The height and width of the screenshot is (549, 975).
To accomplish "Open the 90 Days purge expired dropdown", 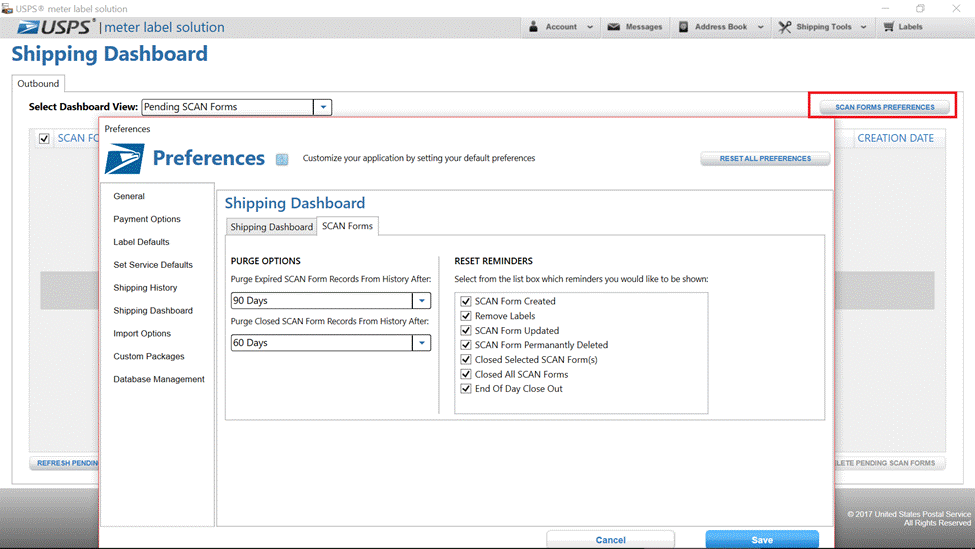I will (x=422, y=300).
